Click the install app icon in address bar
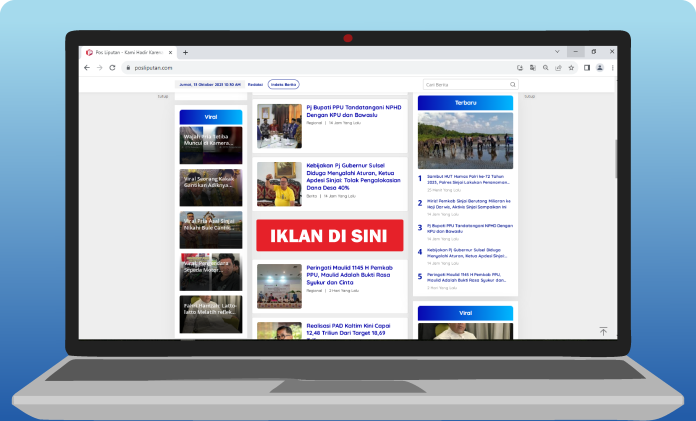The width and height of the screenshot is (696, 421). tap(520, 68)
